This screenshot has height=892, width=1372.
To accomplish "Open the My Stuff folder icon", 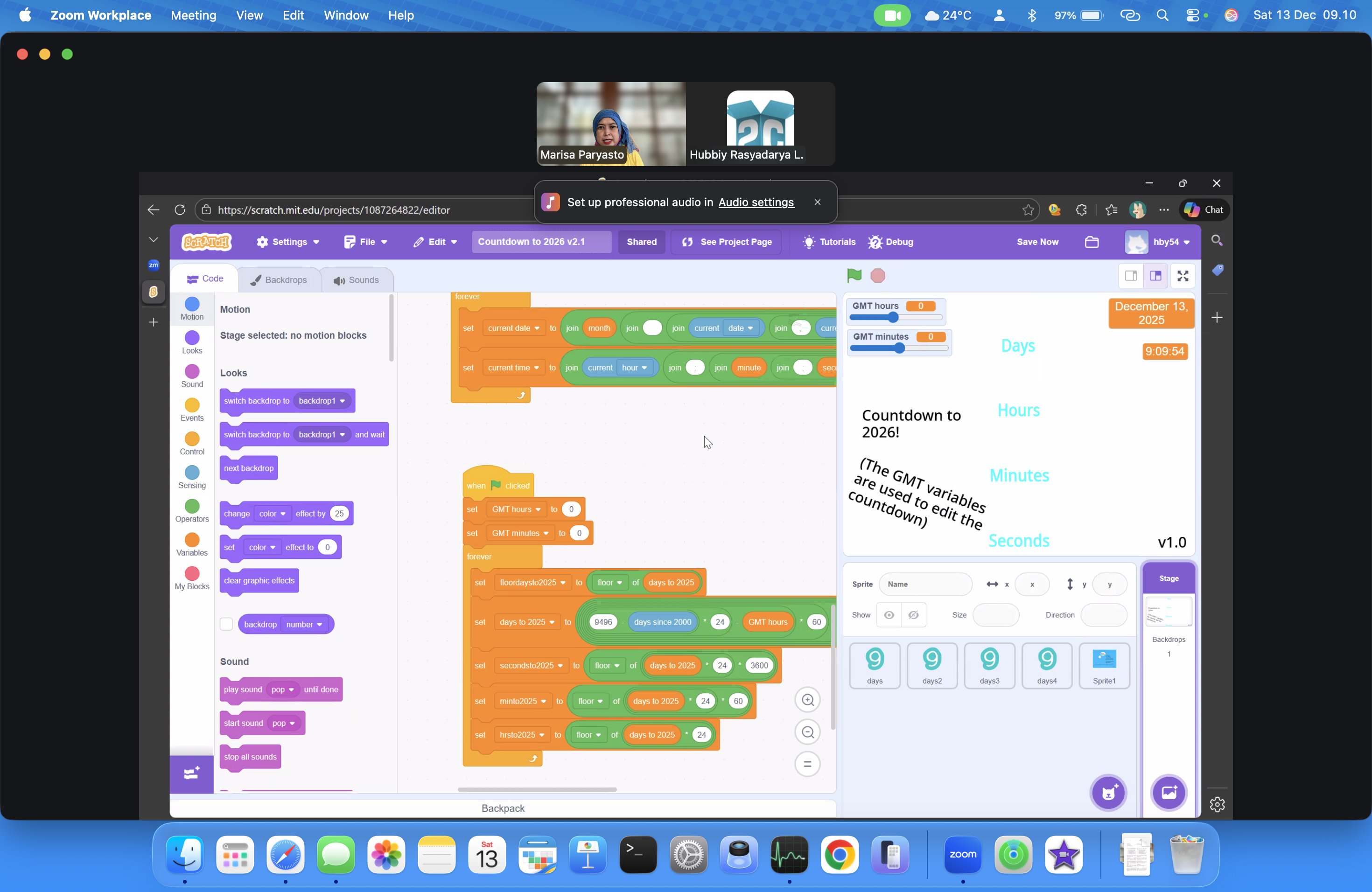I will coord(1091,242).
